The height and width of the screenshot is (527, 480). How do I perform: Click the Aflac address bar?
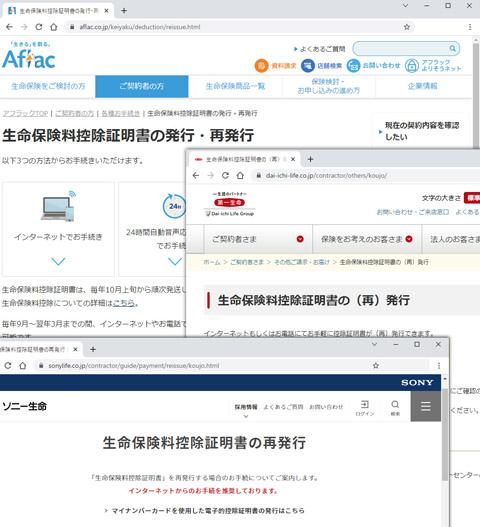coord(235,27)
